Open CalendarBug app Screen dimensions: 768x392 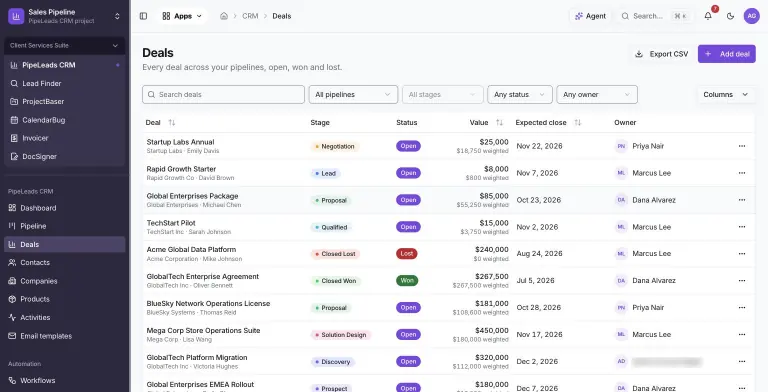tap(64, 120)
